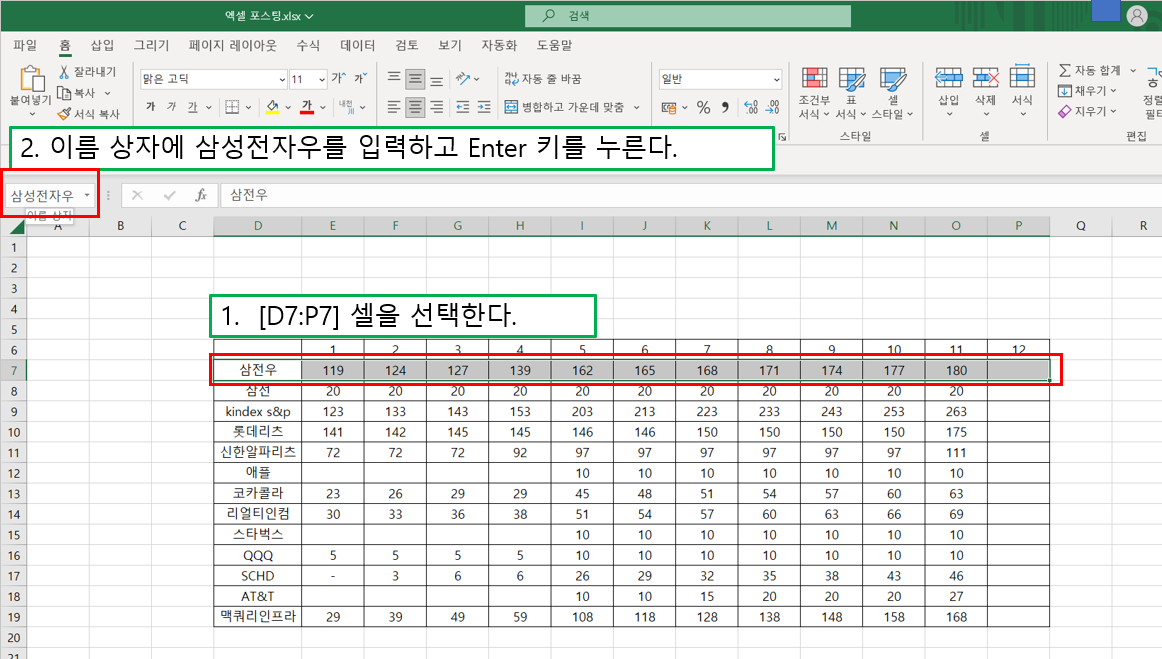
Task: Click the formula bar containing 삼전우
Action: 690,195
